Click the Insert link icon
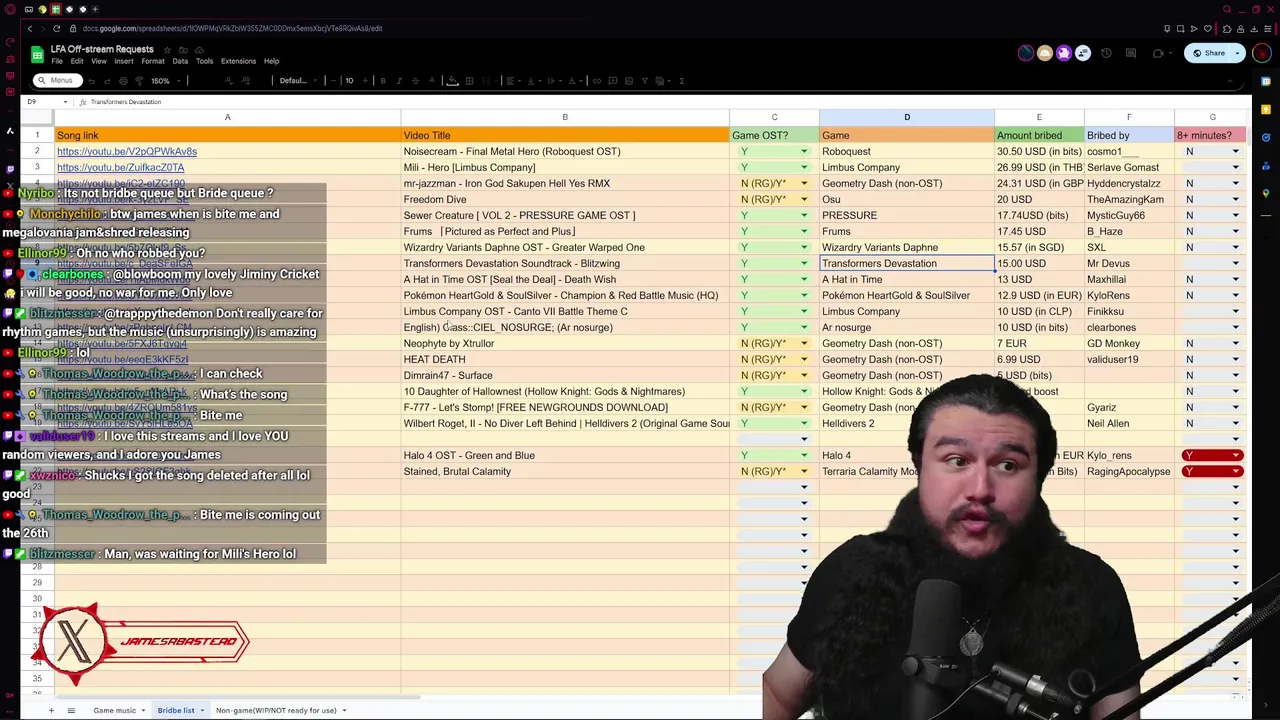The width and height of the screenshot is (1280, 720). [597, 81]
